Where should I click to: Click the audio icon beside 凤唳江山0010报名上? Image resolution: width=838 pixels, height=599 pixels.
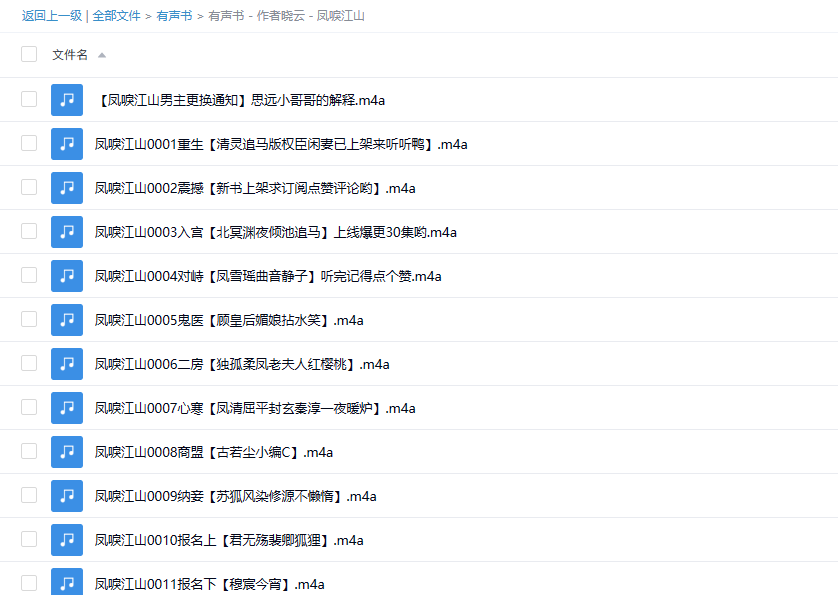click(67, 540)
